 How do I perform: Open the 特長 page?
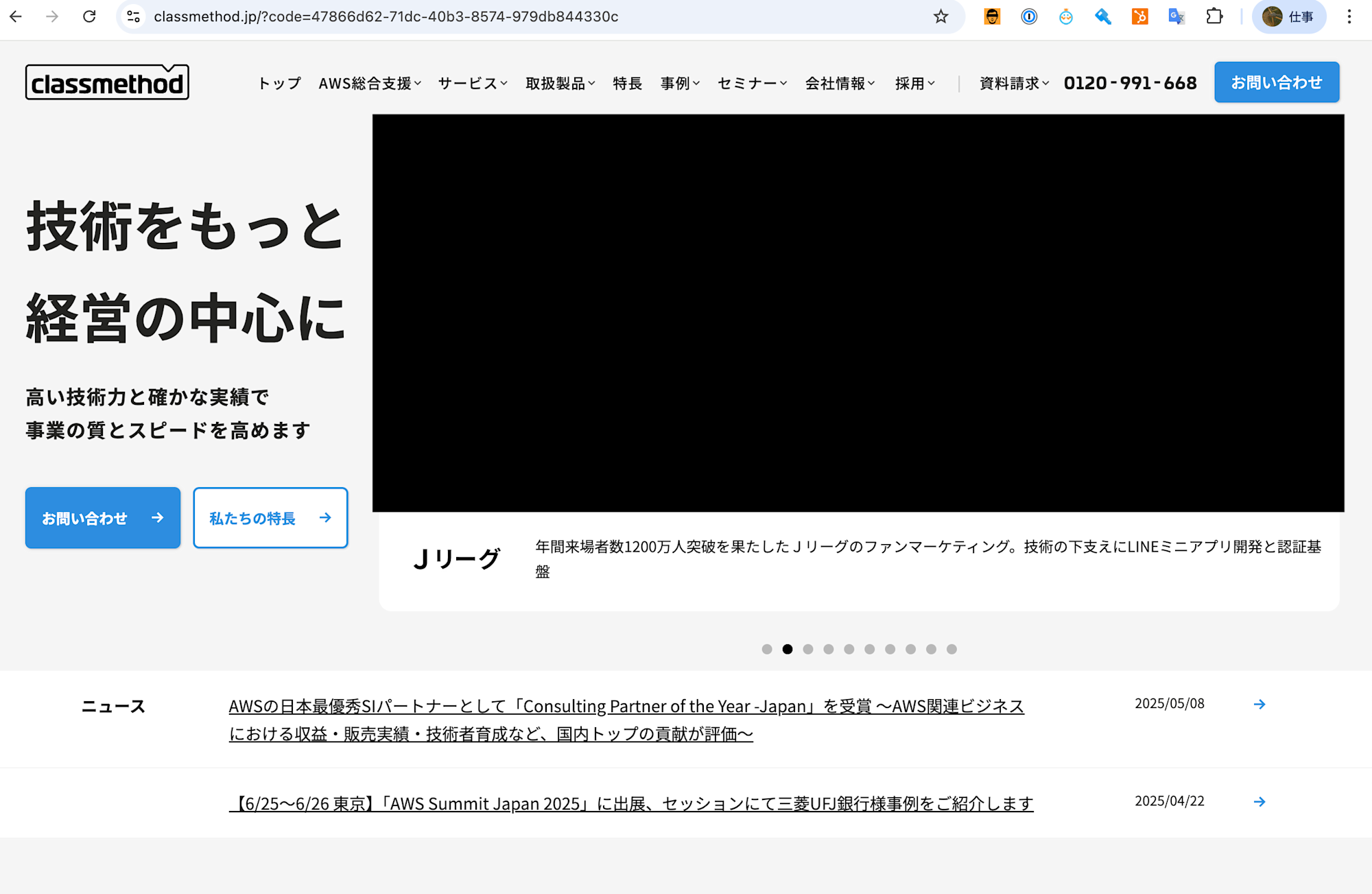click(628, 83)
